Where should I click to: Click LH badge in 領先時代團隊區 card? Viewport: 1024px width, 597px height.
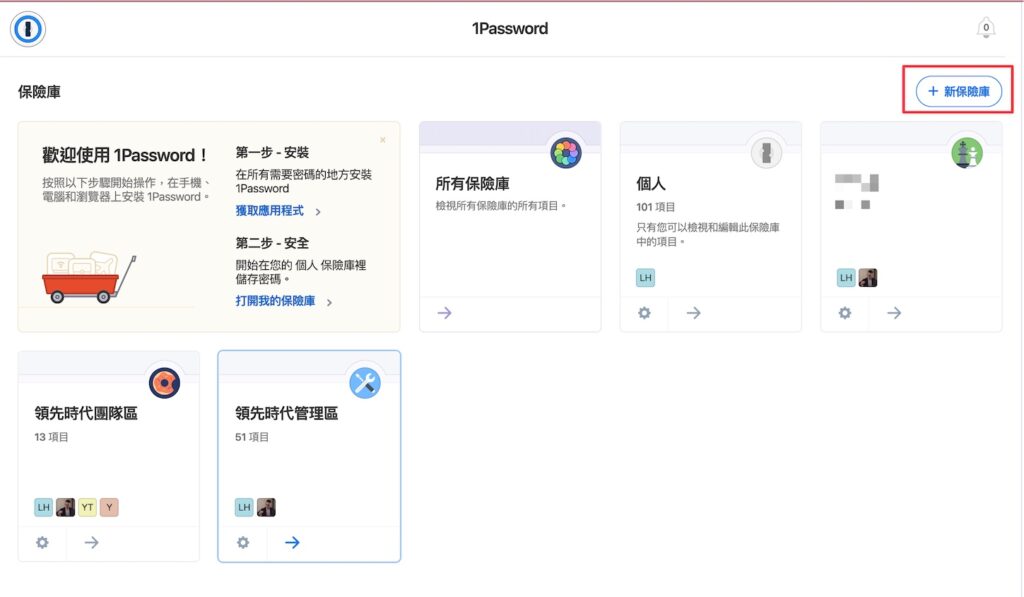44,508
